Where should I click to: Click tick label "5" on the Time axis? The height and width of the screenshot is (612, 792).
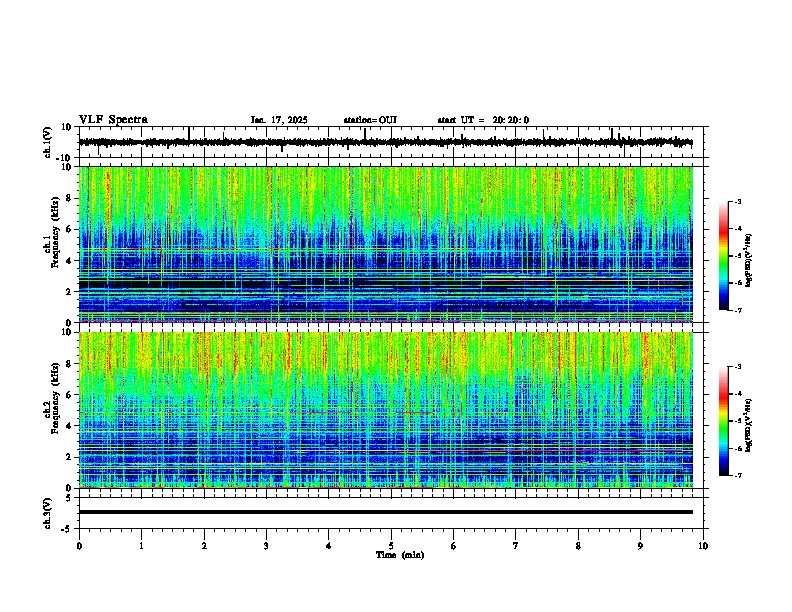(x=391, y=546)
